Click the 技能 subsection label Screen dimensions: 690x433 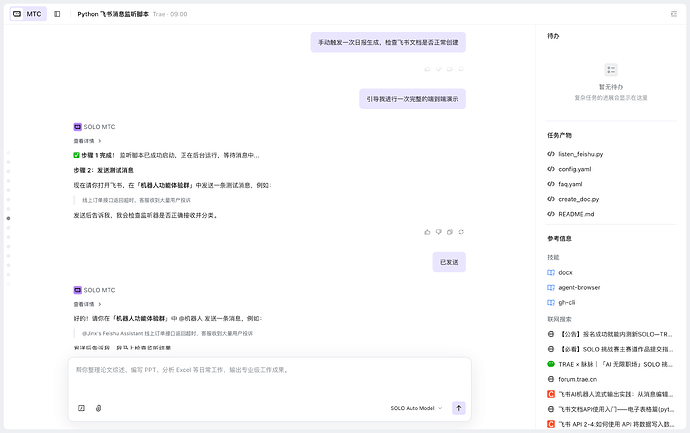[553, 257]
